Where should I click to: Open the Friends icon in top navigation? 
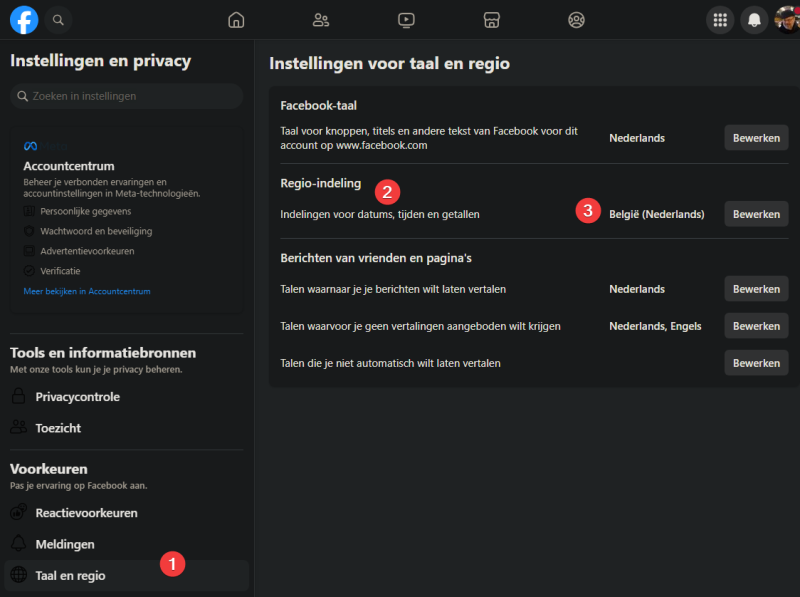[x=321, y=19]
